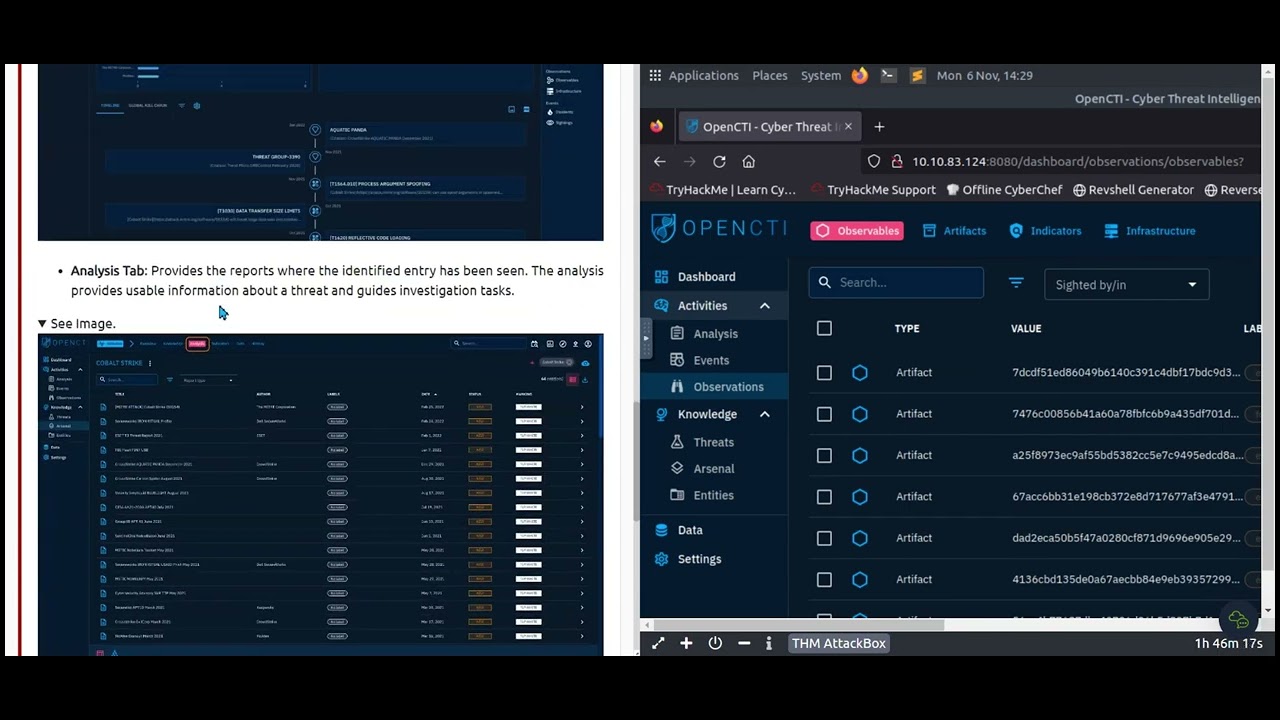Click the green chat bubble icon

coord(1238,620)
